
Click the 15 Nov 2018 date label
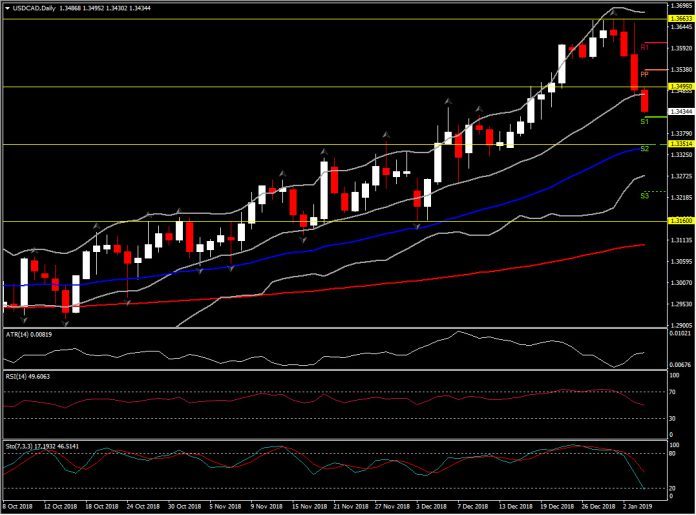coord(309,506)
